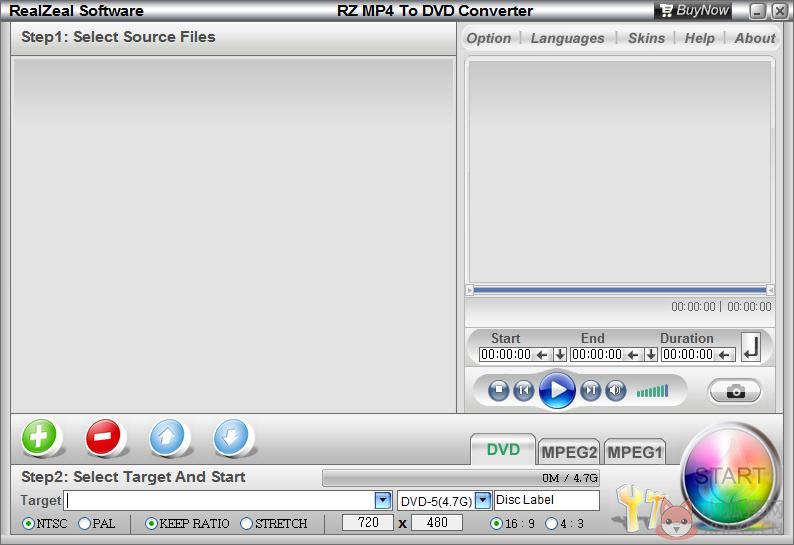Switch to the MPEG1 output tab

point(634,452)
